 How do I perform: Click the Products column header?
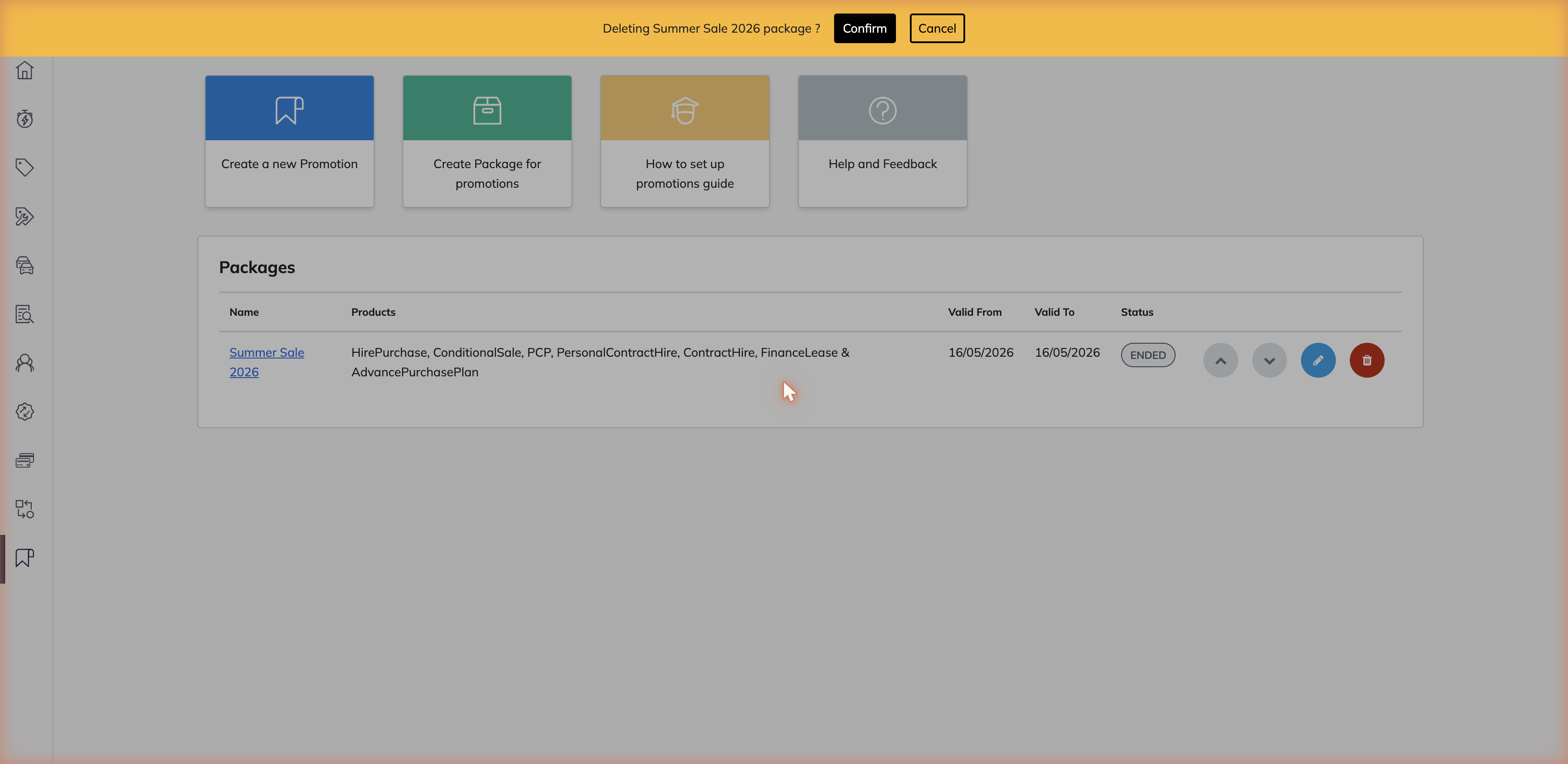click(x=373, y=312)
